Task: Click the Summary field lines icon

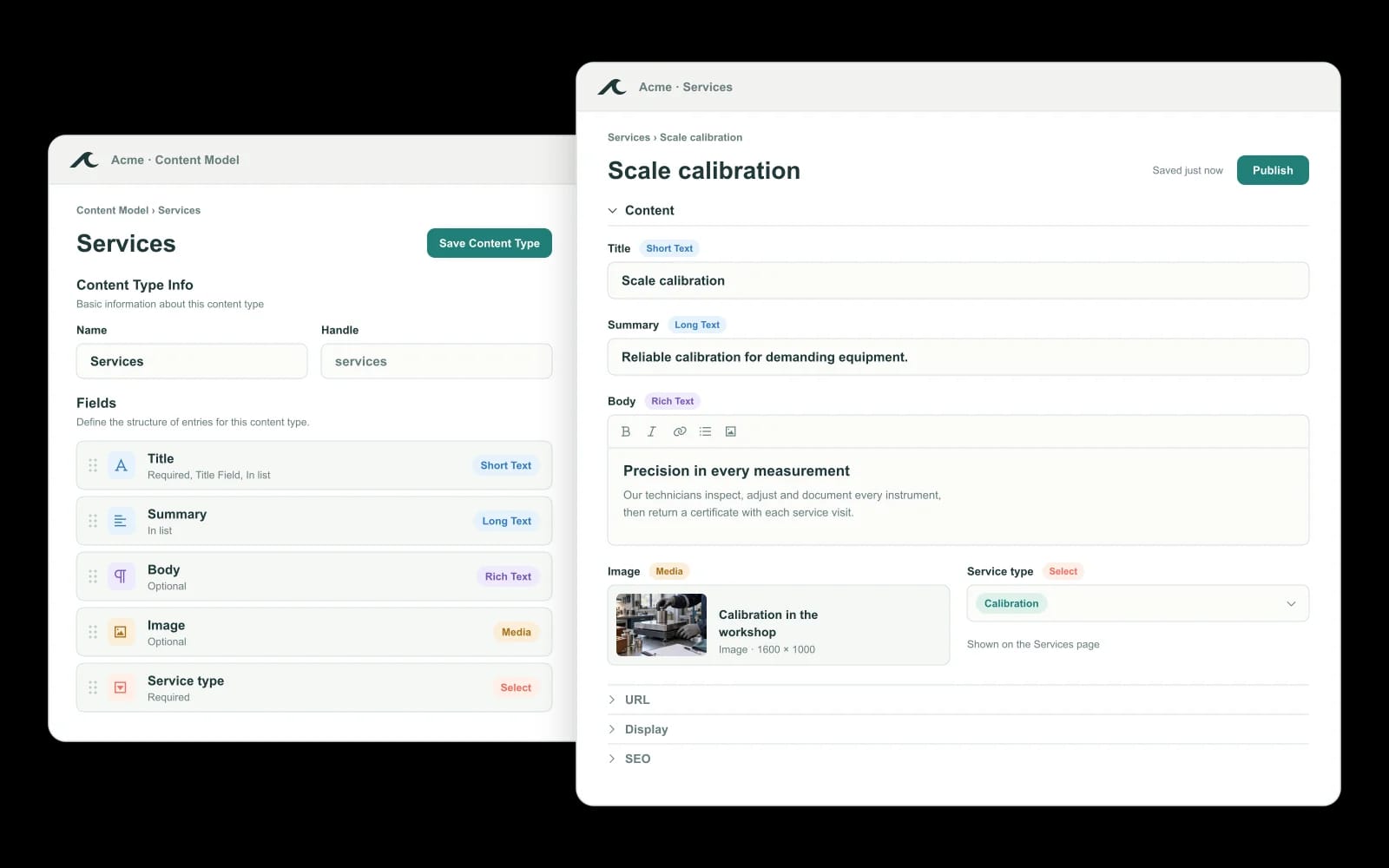Action: click(x=121, y=521)
